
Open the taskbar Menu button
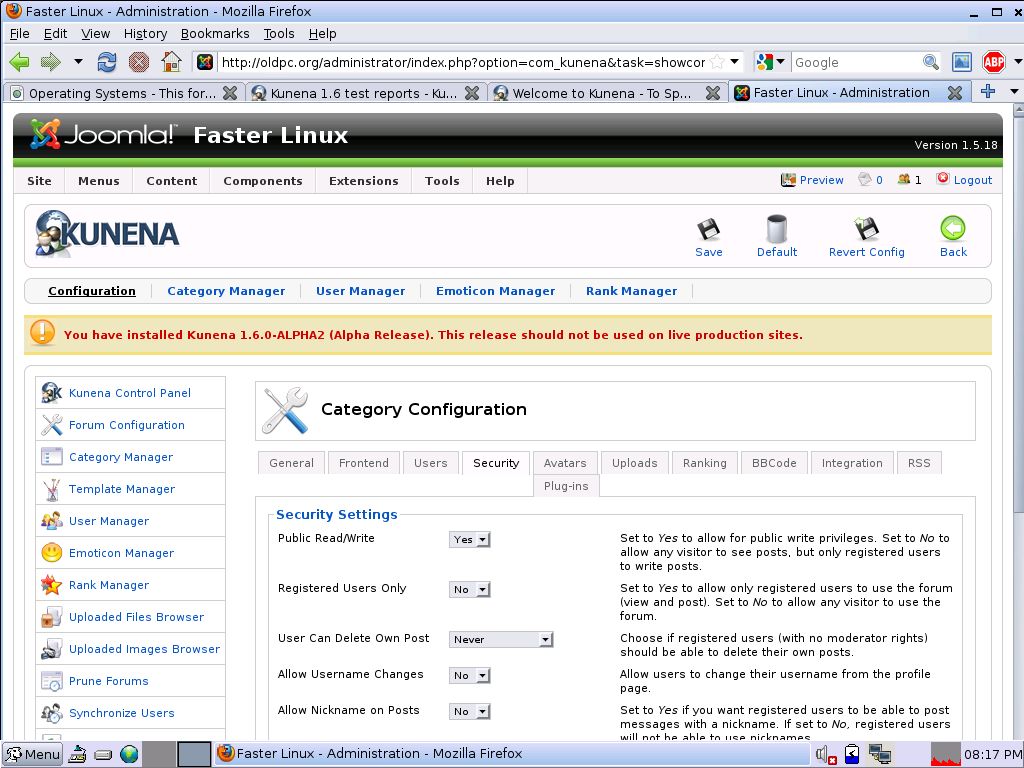[33, 754]
